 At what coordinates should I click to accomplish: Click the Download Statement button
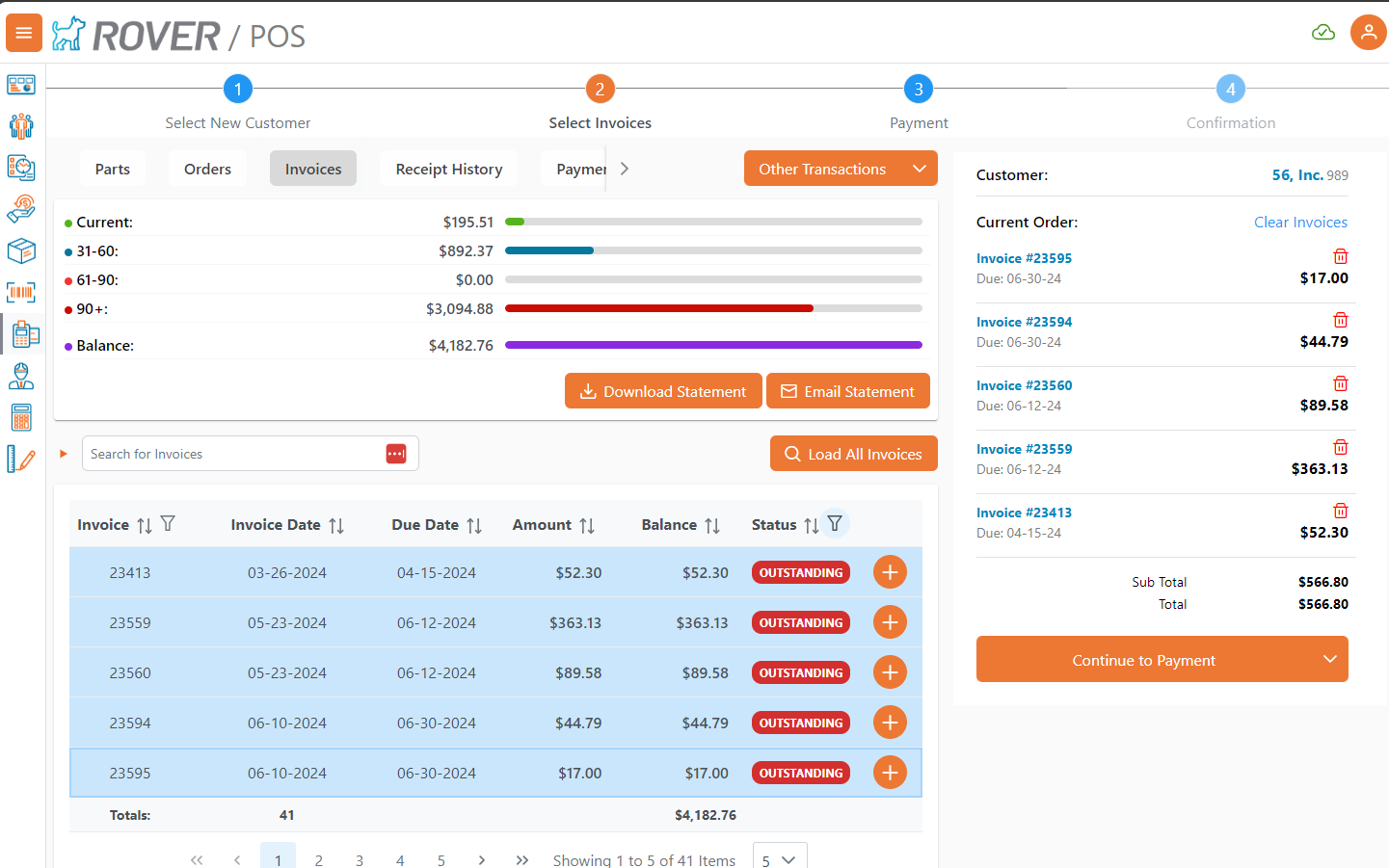662,390
